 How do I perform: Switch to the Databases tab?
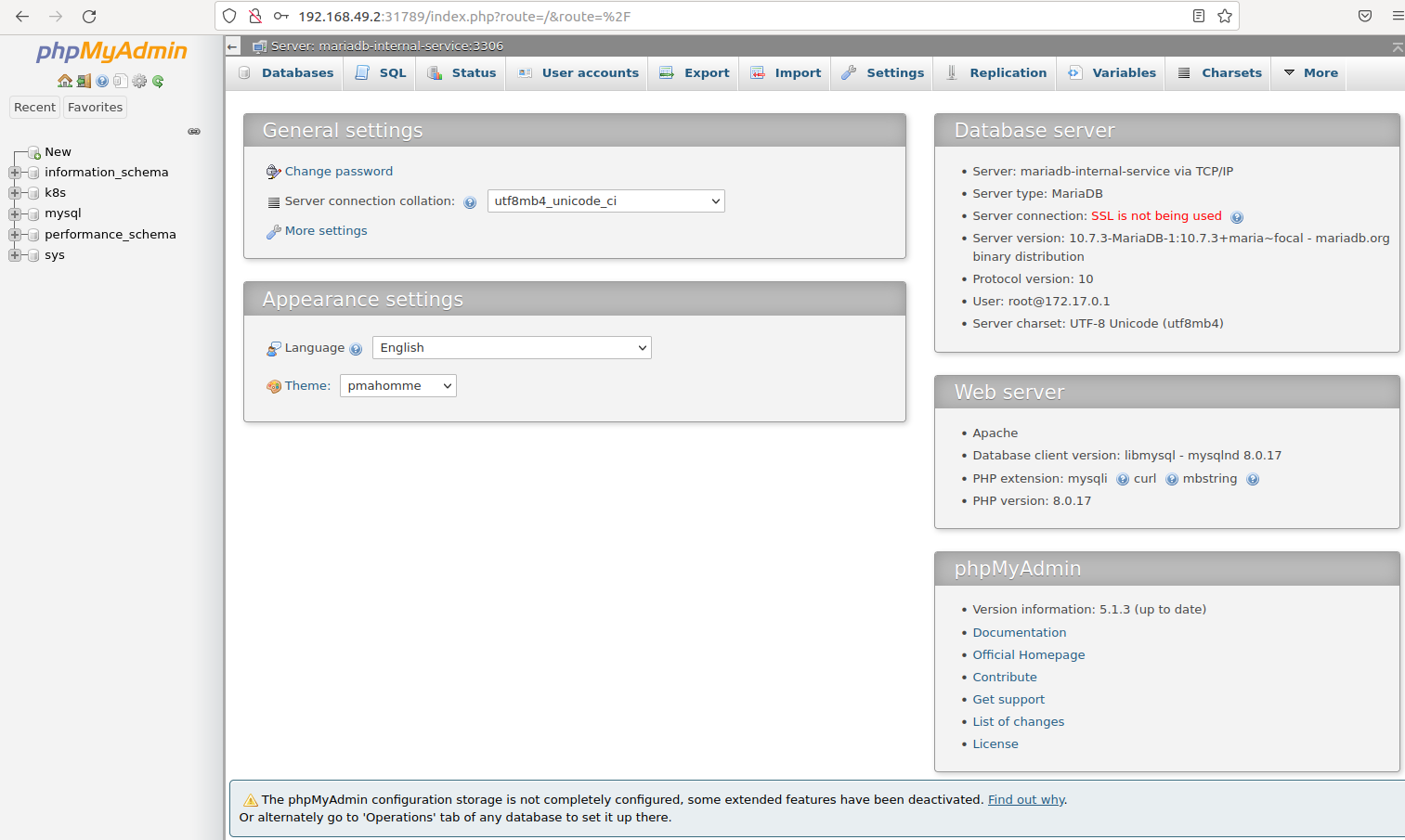click(x=286, y=73)
